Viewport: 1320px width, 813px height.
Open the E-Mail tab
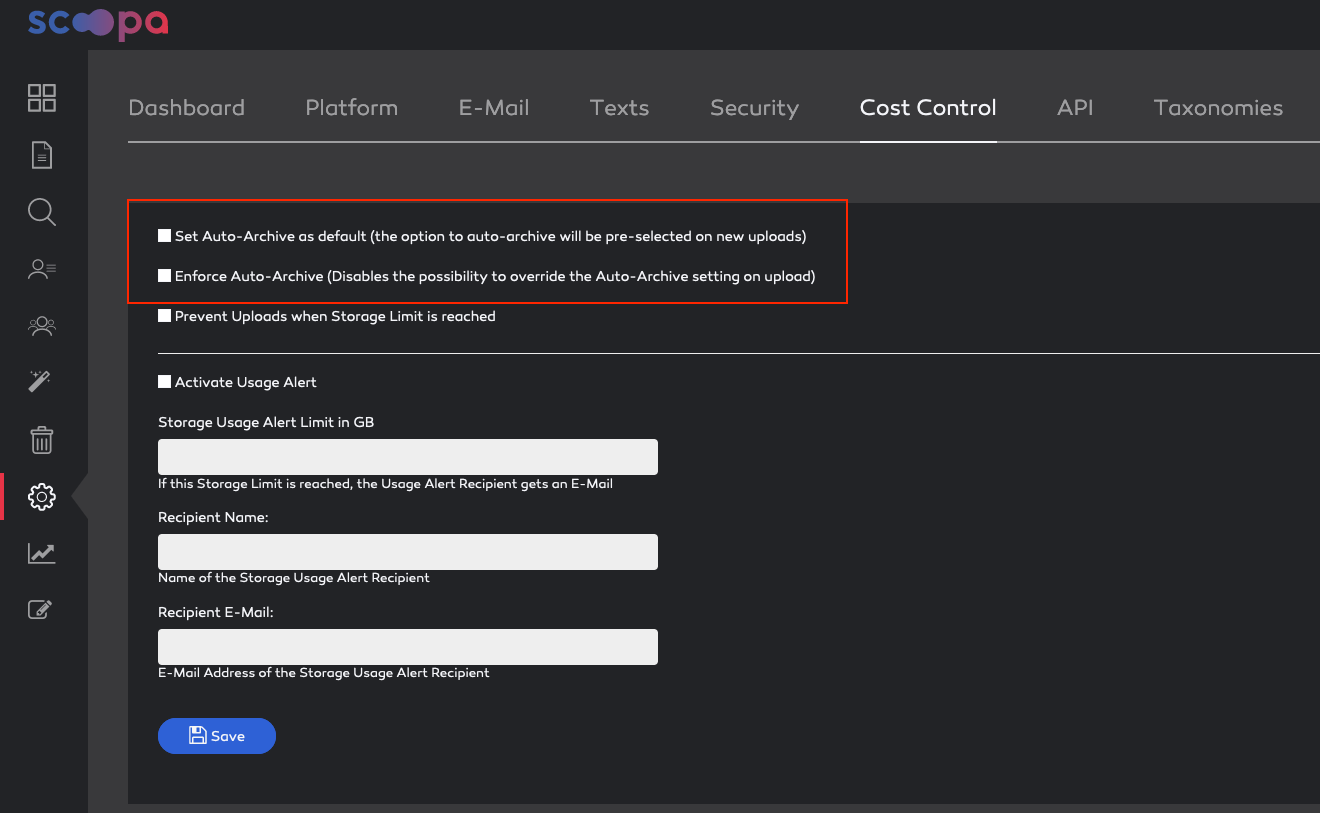pyautogui.click(x=494, y=108)
